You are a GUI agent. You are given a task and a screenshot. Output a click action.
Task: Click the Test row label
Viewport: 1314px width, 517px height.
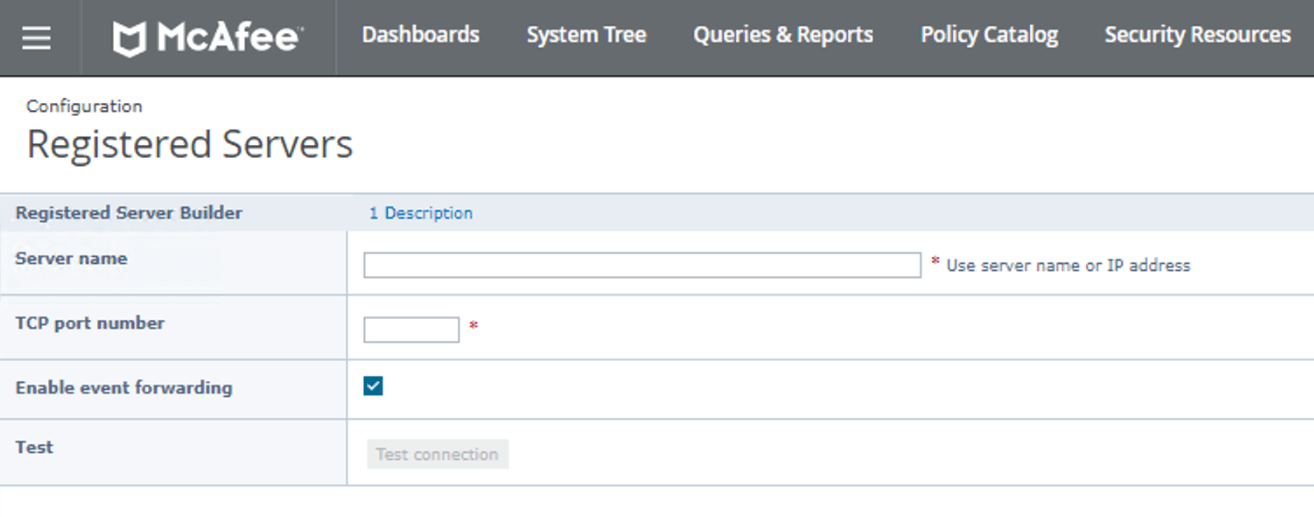pos(35,448)
